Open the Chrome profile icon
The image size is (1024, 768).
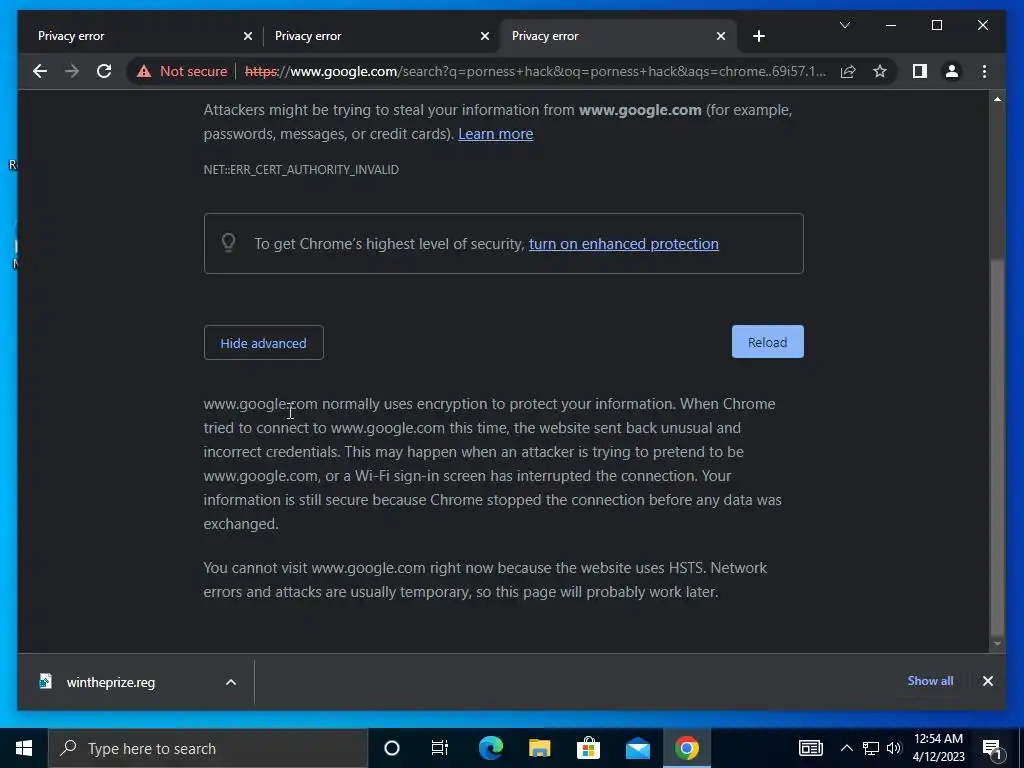click(952, 71)
